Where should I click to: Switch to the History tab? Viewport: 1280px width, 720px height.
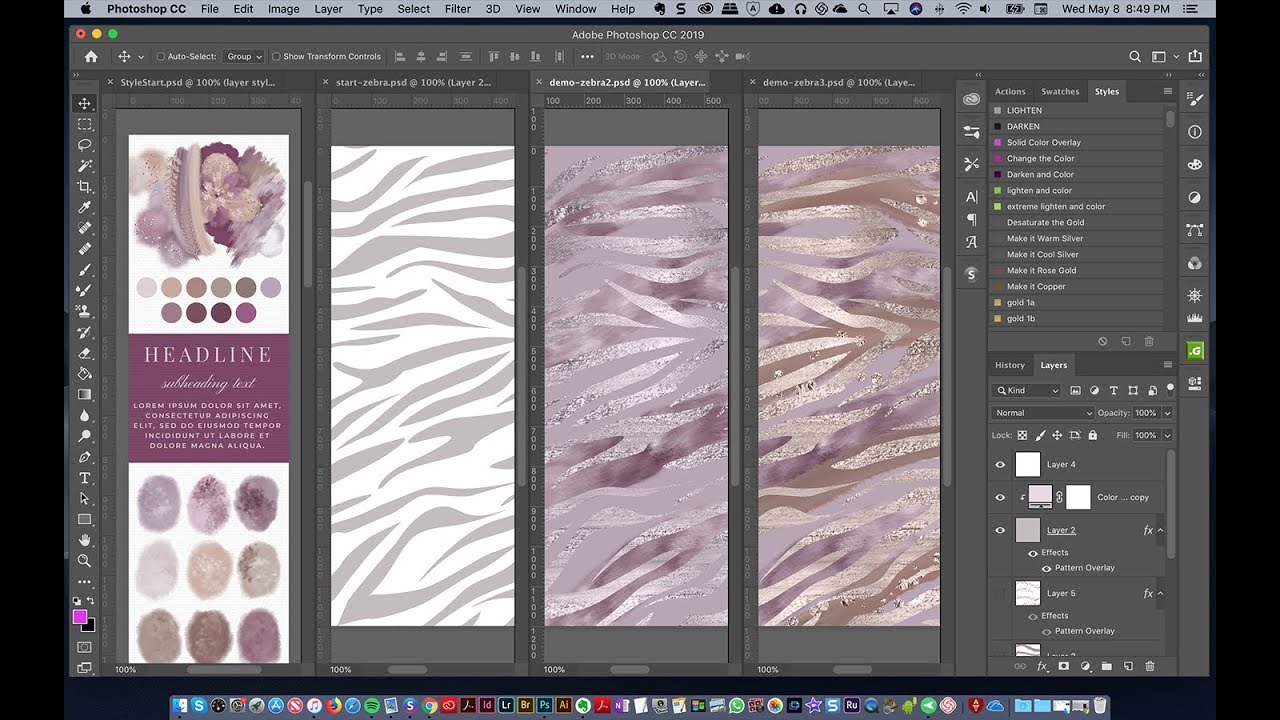point(1010,365)
